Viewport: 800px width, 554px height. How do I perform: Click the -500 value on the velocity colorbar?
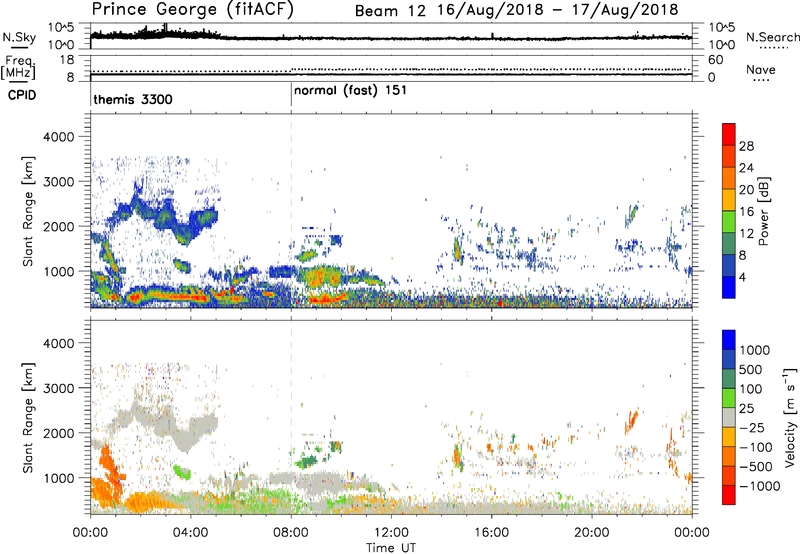click(x=756, y=467)
